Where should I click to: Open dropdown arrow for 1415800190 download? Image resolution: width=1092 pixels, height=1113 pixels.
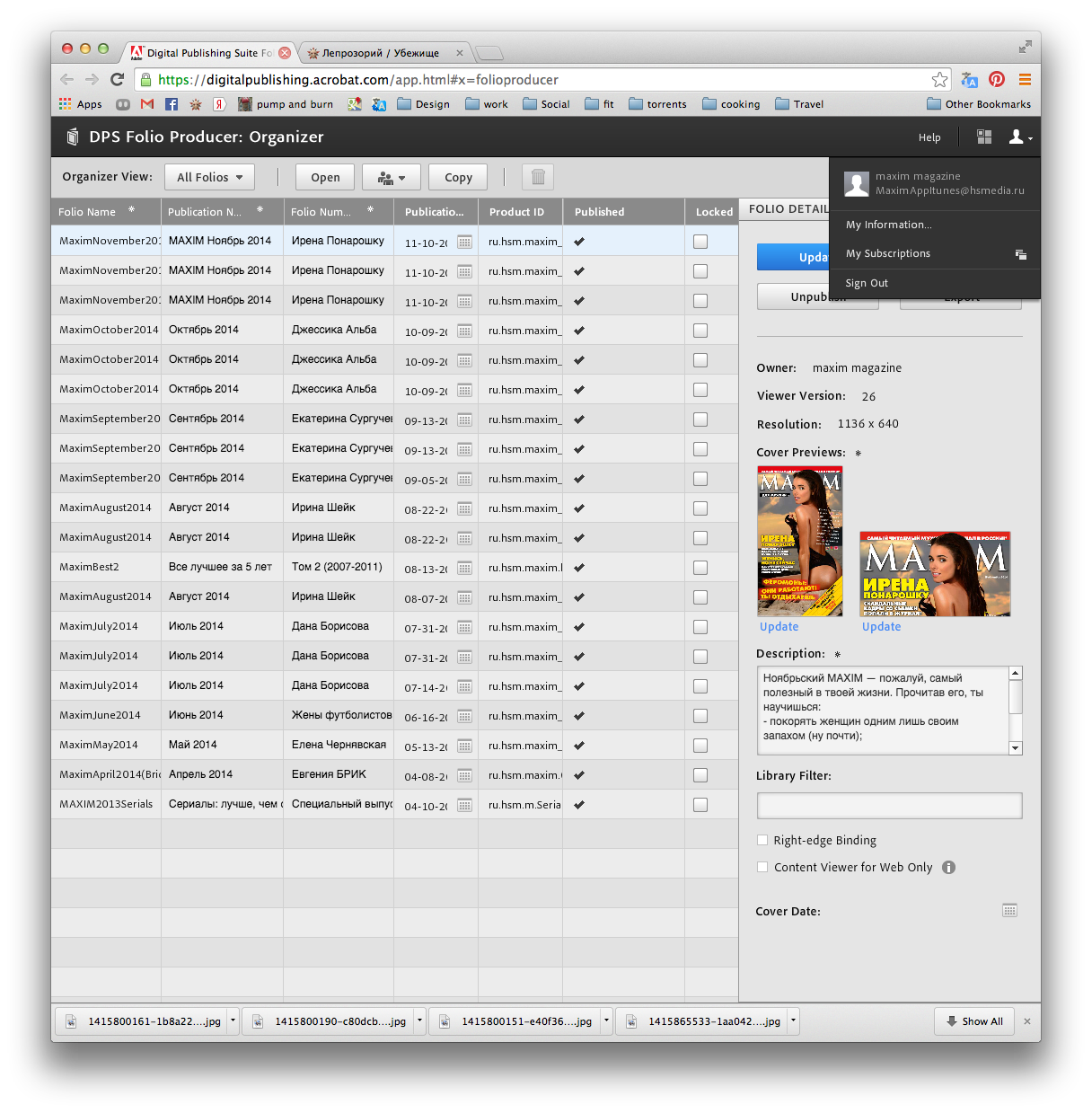point(419,1020)
